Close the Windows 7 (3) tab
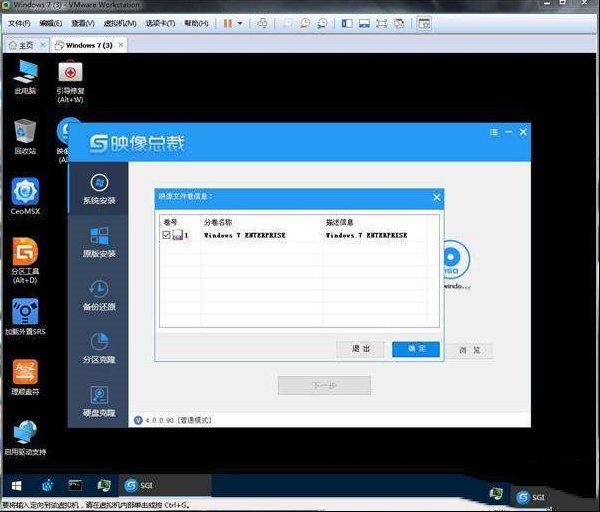Image resolution: width=600 pixels, height=512 pixels. point(121,45)
